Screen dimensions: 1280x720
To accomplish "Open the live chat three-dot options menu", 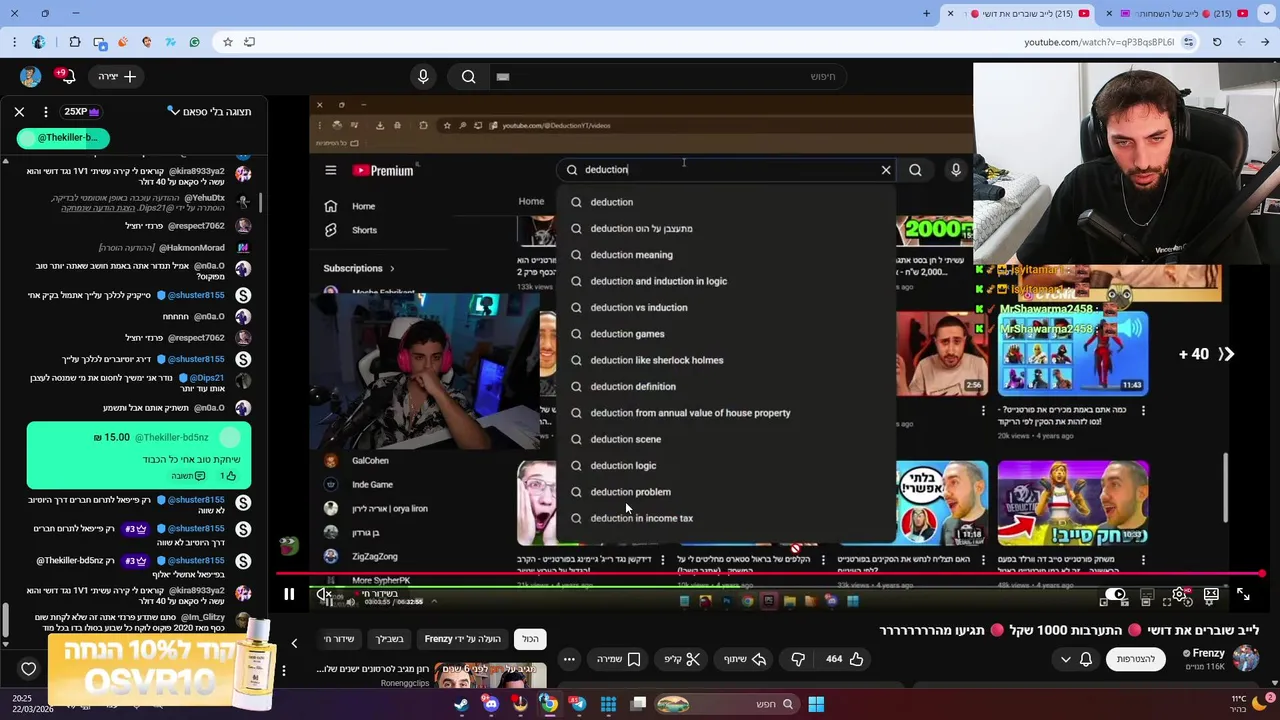I will tap(46, 112).
